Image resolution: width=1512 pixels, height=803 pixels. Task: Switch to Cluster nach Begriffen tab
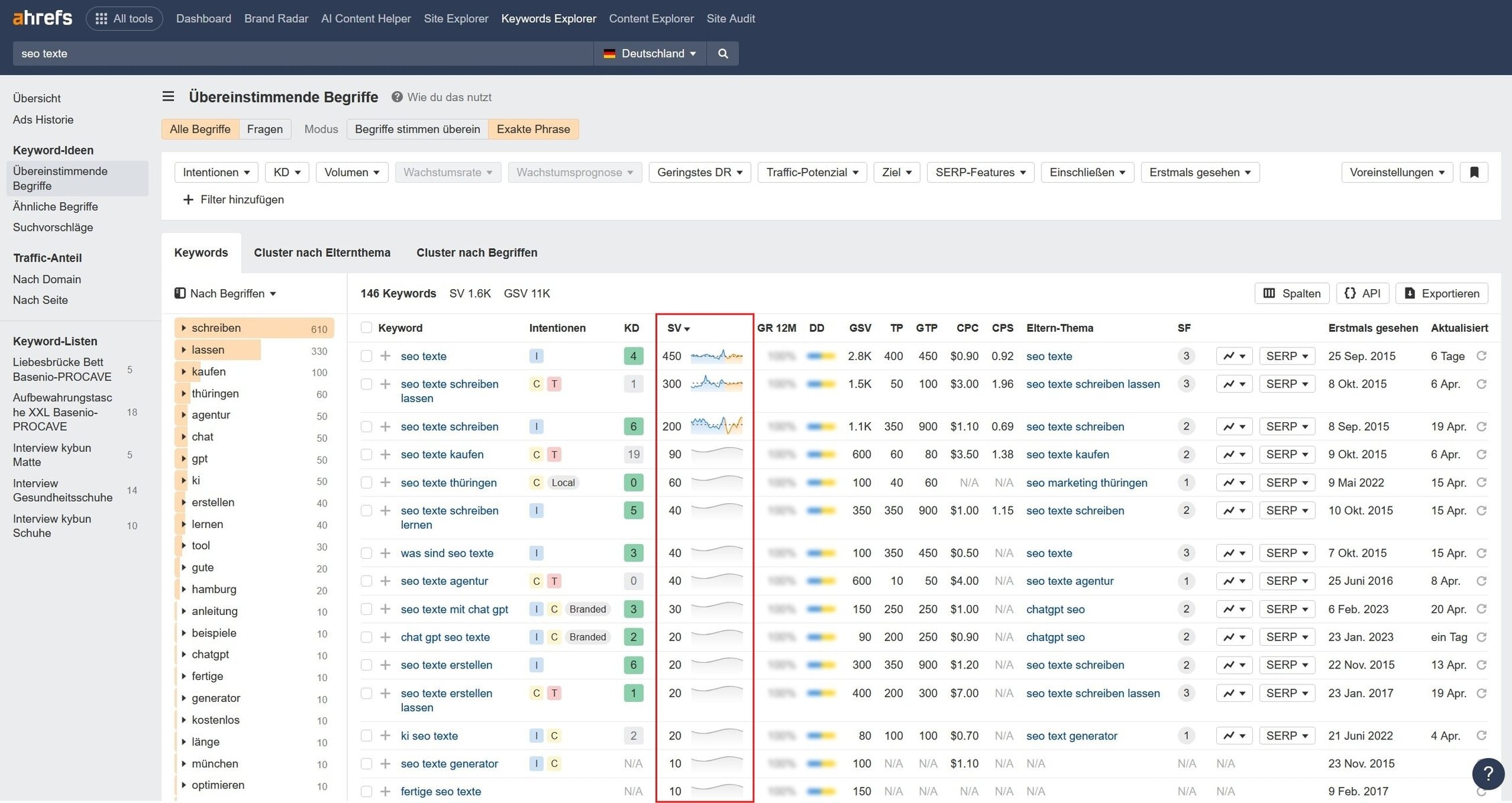coord(477,252)
